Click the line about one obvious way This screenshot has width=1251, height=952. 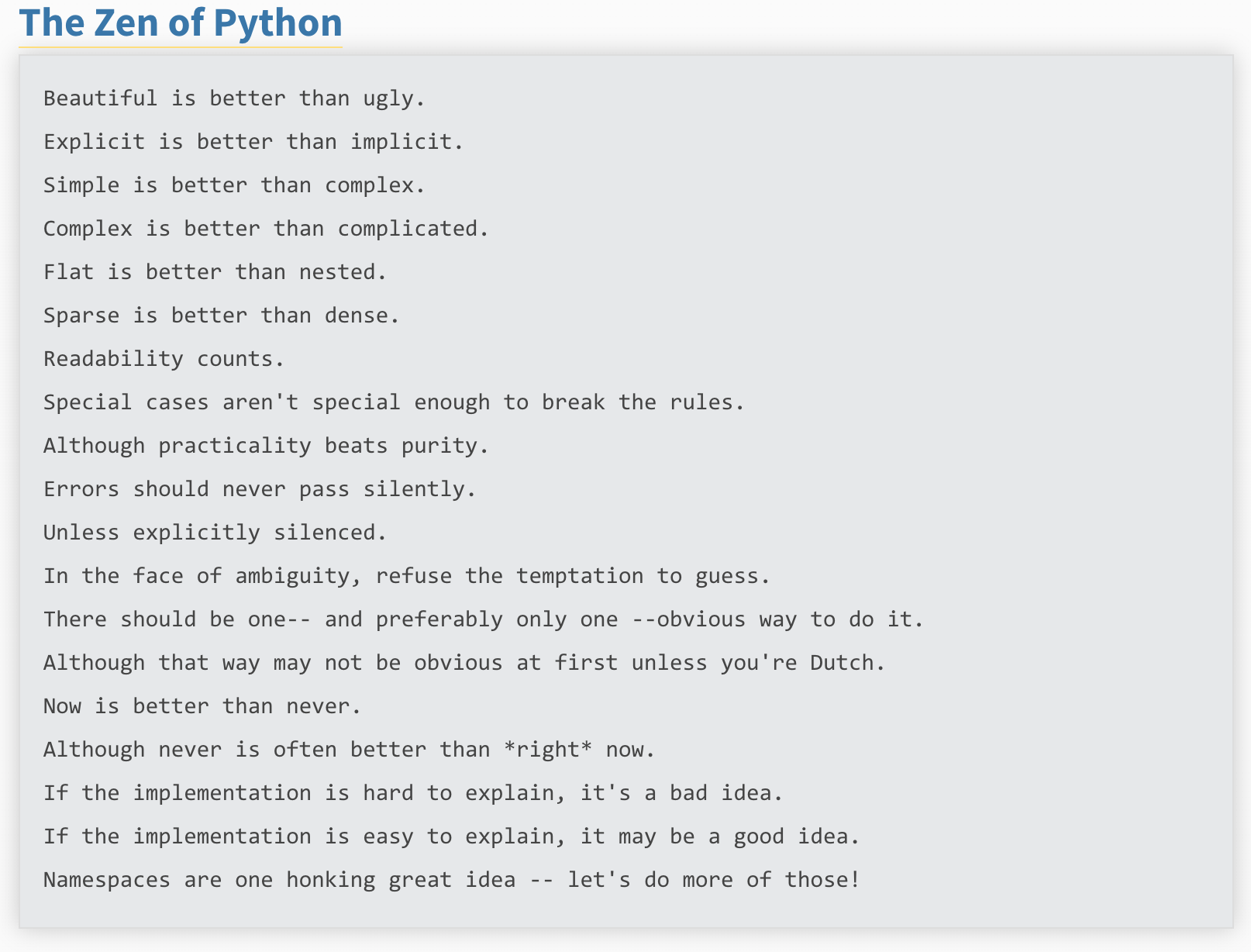click(x=484, y=619)
